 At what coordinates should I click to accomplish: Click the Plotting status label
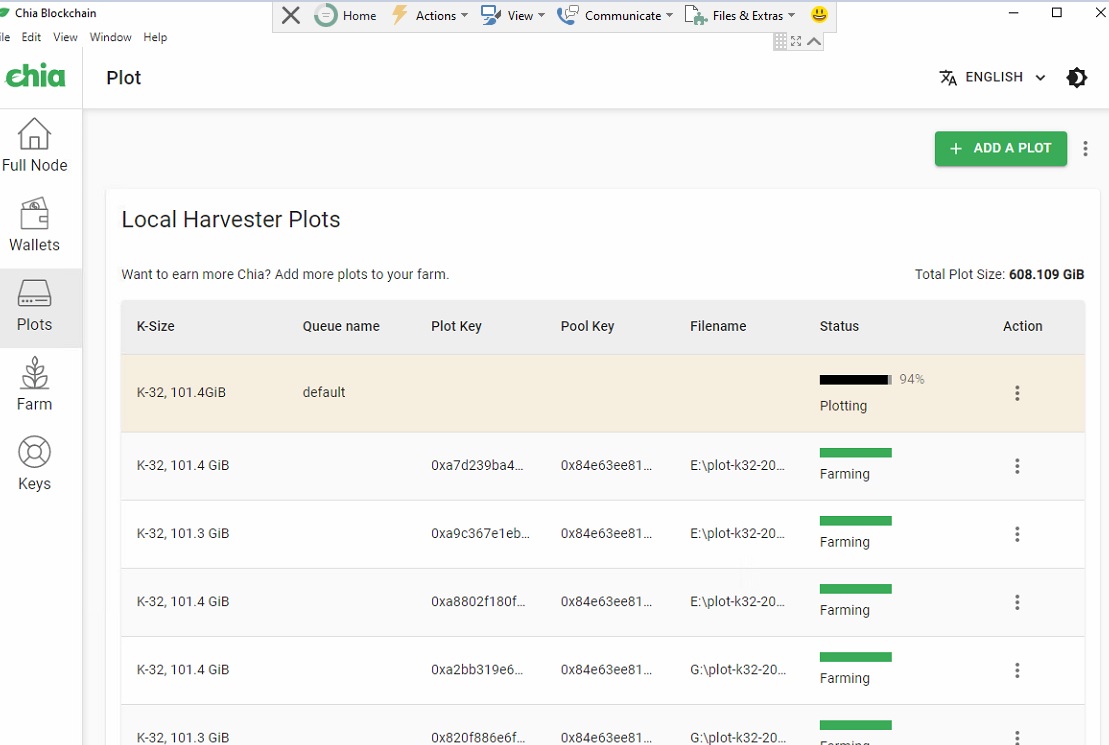click(x=843, y=406)
